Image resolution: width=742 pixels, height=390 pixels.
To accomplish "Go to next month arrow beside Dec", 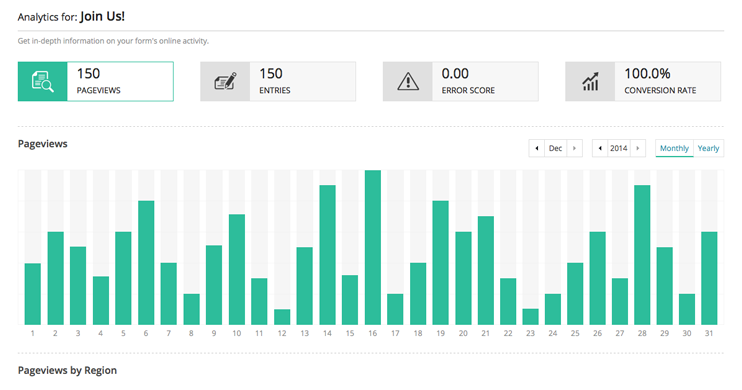I will [x=574, y=148].
